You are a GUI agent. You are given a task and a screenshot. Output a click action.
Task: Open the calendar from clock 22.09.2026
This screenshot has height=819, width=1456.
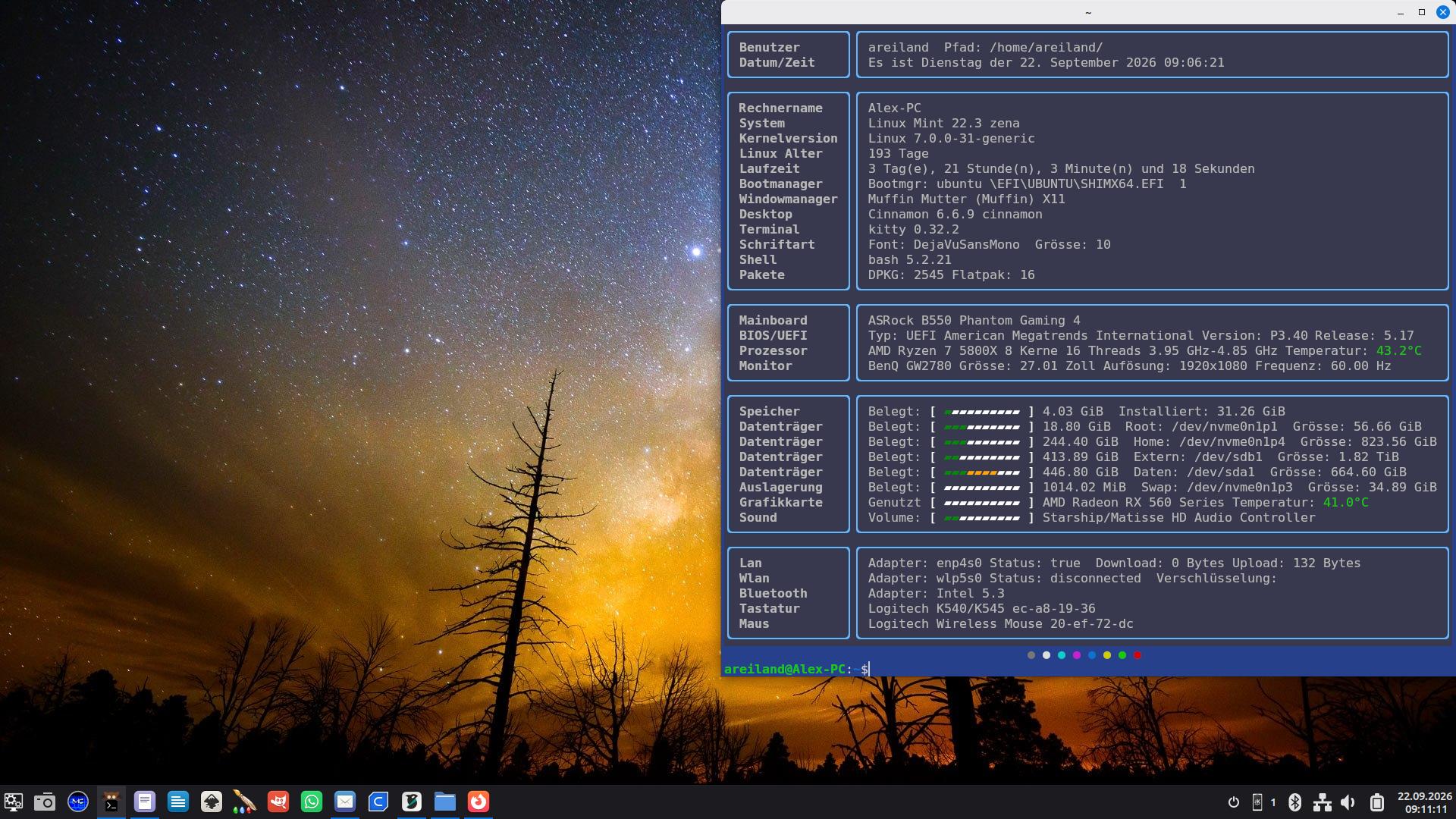(1425, 802)
